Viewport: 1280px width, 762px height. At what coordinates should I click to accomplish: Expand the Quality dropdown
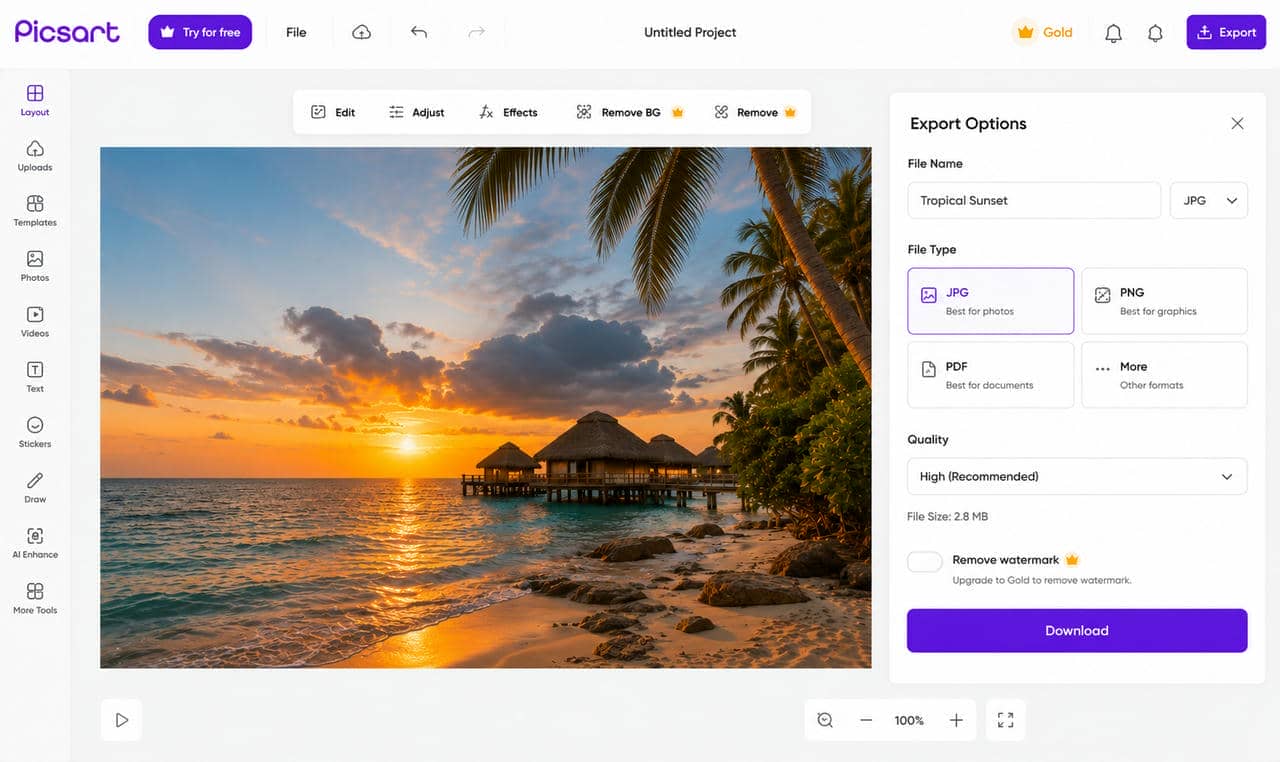pos(1077,476)
